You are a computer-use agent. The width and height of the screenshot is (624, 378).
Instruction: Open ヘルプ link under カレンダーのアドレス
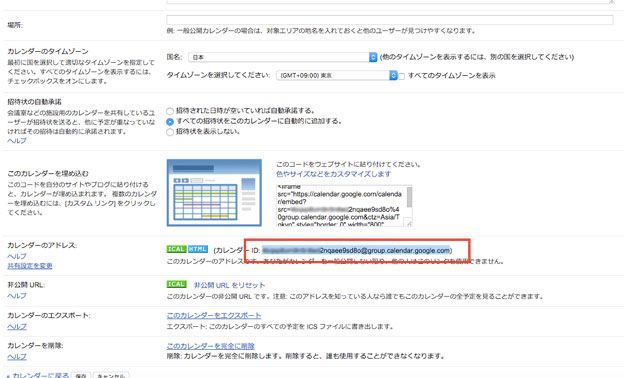click(17, 256)
